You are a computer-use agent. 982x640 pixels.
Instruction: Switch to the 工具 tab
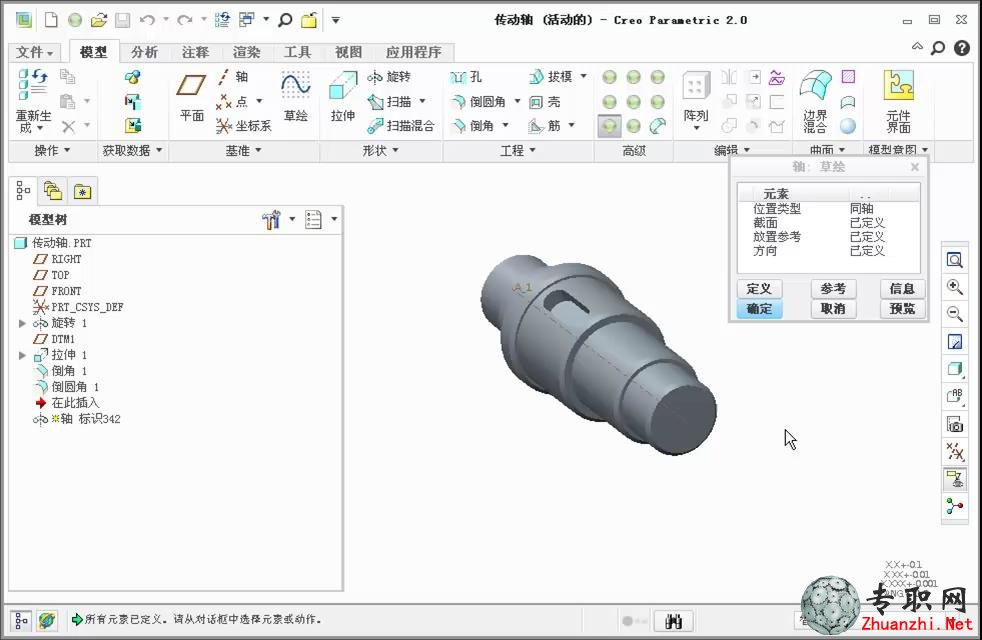297,52
